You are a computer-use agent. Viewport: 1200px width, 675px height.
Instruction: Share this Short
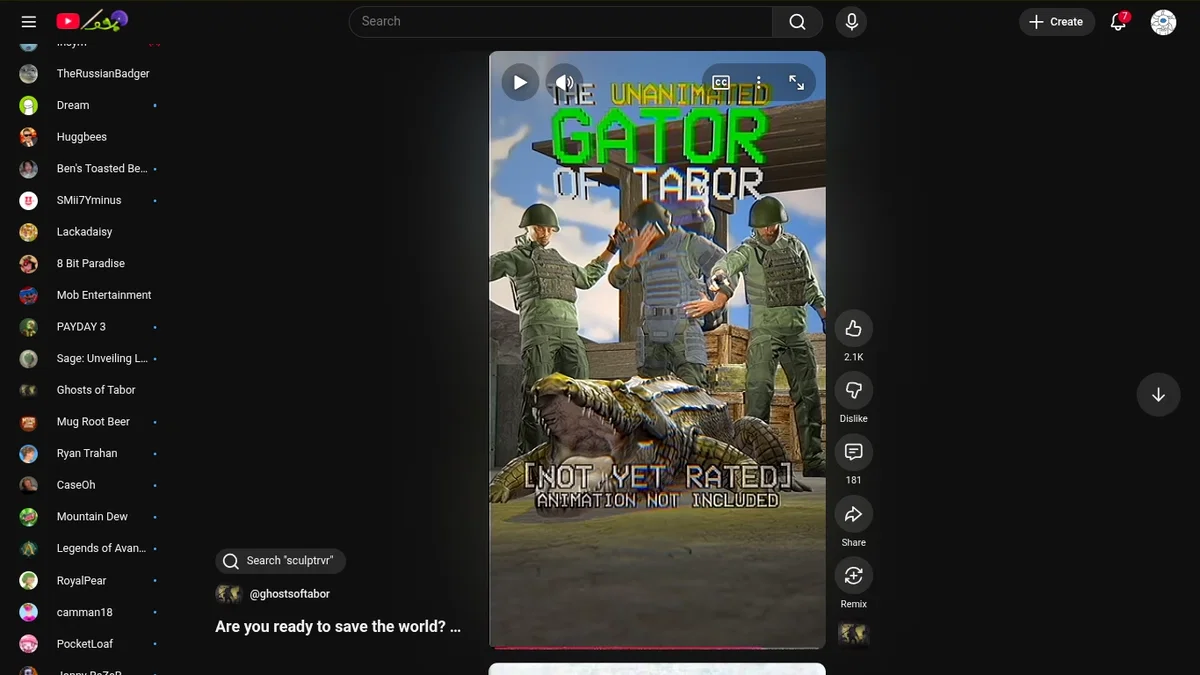853,514
